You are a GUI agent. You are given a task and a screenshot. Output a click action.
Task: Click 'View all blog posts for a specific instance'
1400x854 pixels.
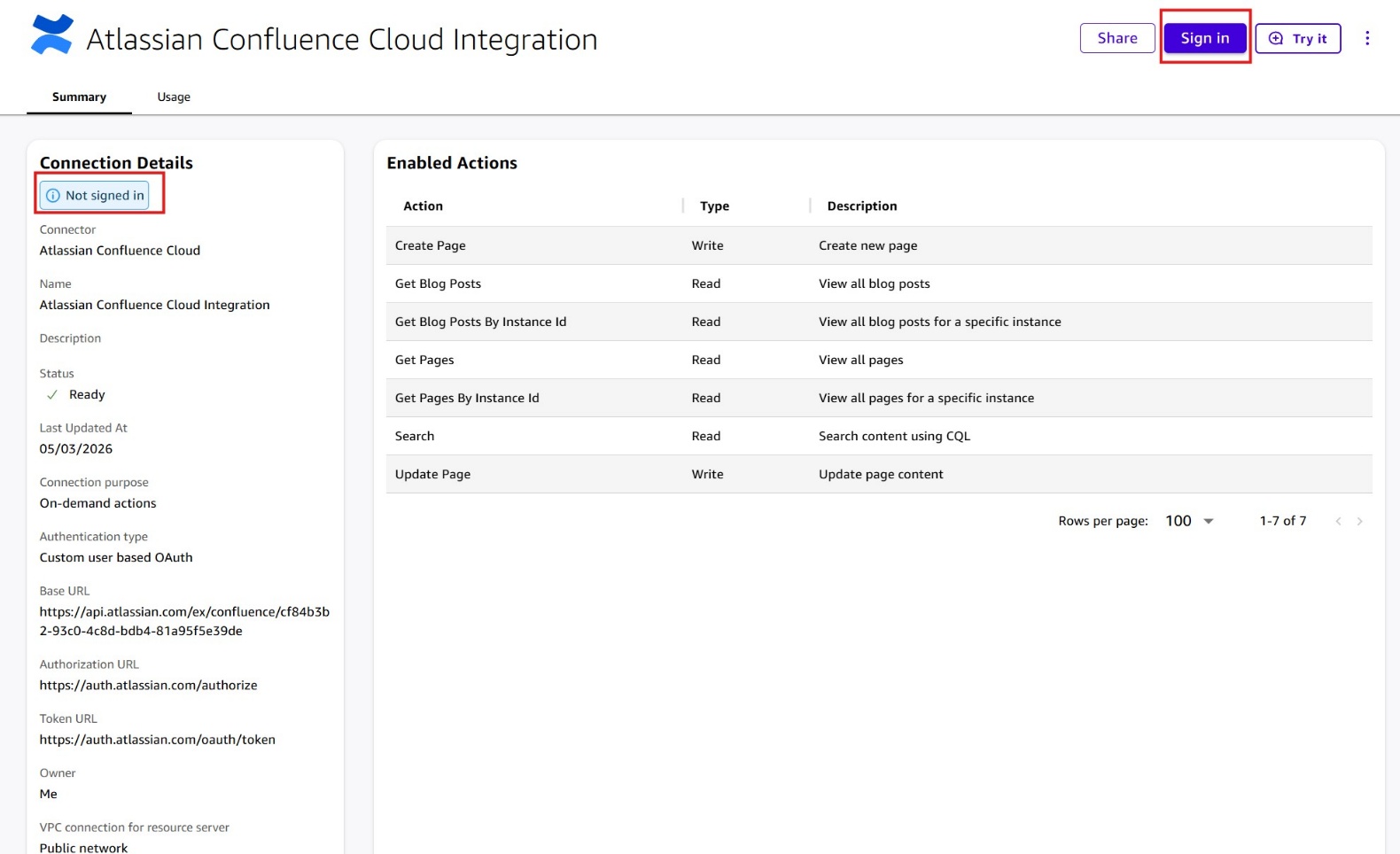point(939,322)
